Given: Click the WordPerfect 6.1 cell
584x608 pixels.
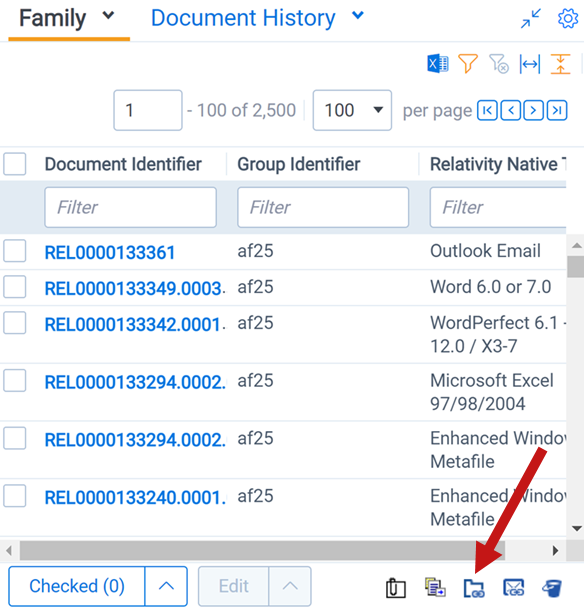Looking at the screenshot, I should [498, 334].
